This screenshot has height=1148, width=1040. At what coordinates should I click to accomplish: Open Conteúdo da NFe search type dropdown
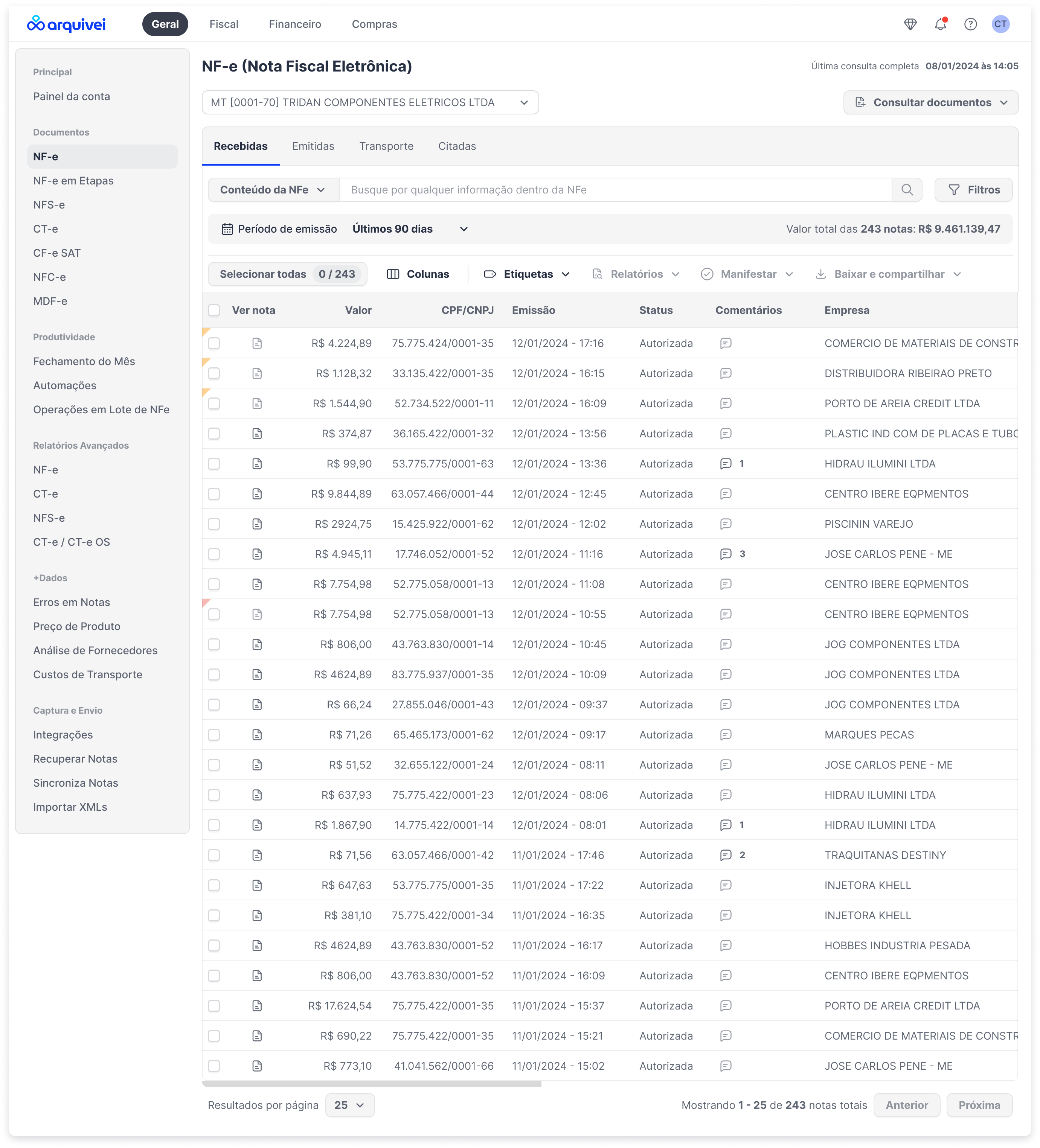[x=273, y=190]
